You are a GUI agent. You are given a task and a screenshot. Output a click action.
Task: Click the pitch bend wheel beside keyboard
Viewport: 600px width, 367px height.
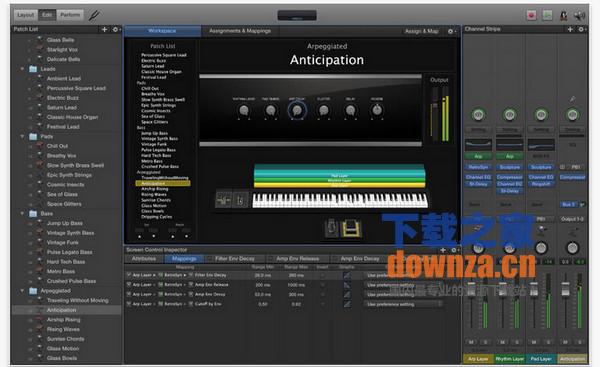(x=223, y=200)
